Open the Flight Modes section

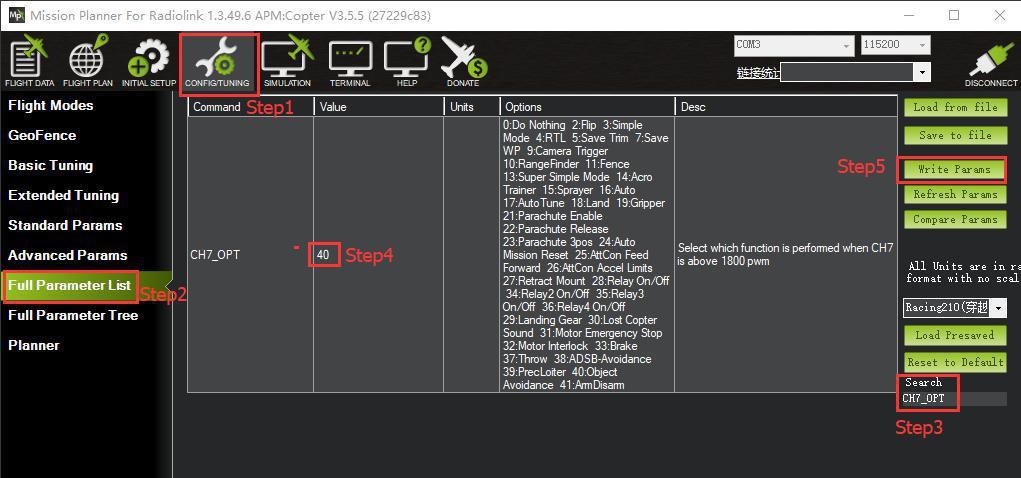pos(51,105)
